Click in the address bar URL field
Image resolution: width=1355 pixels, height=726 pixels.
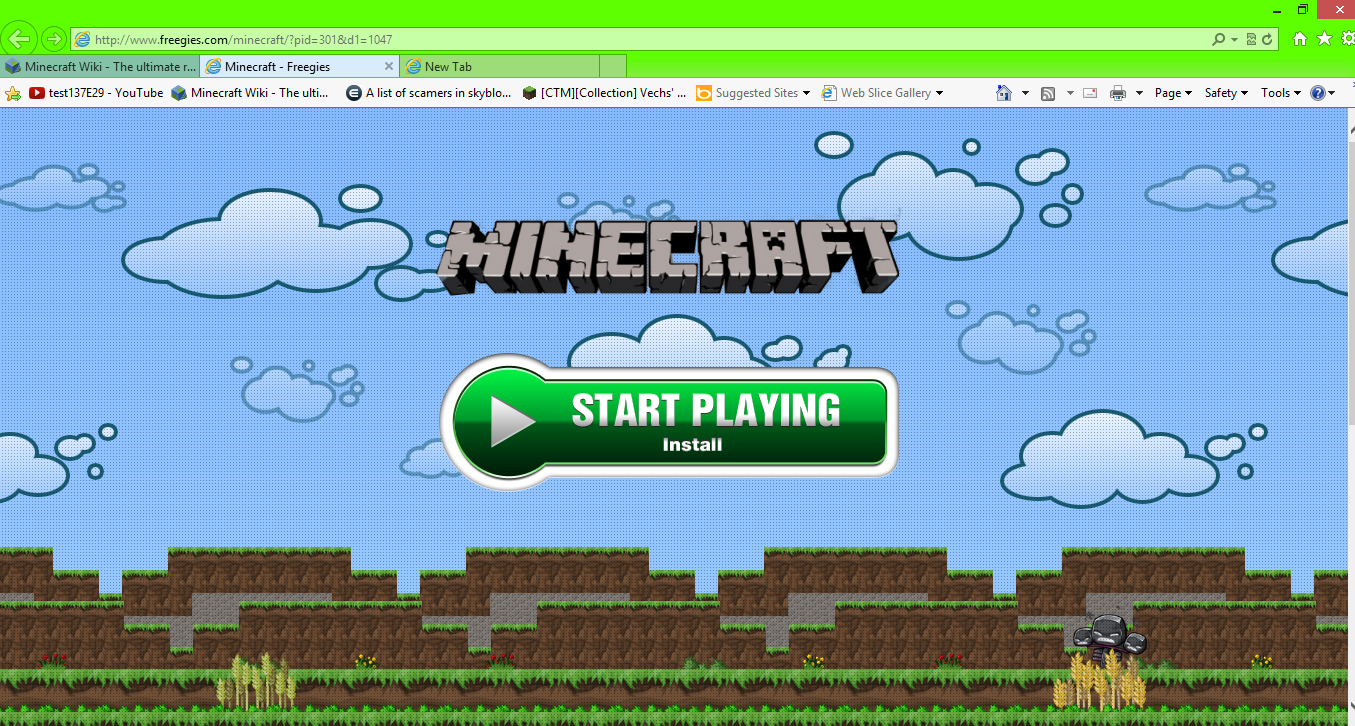(640, 40)
